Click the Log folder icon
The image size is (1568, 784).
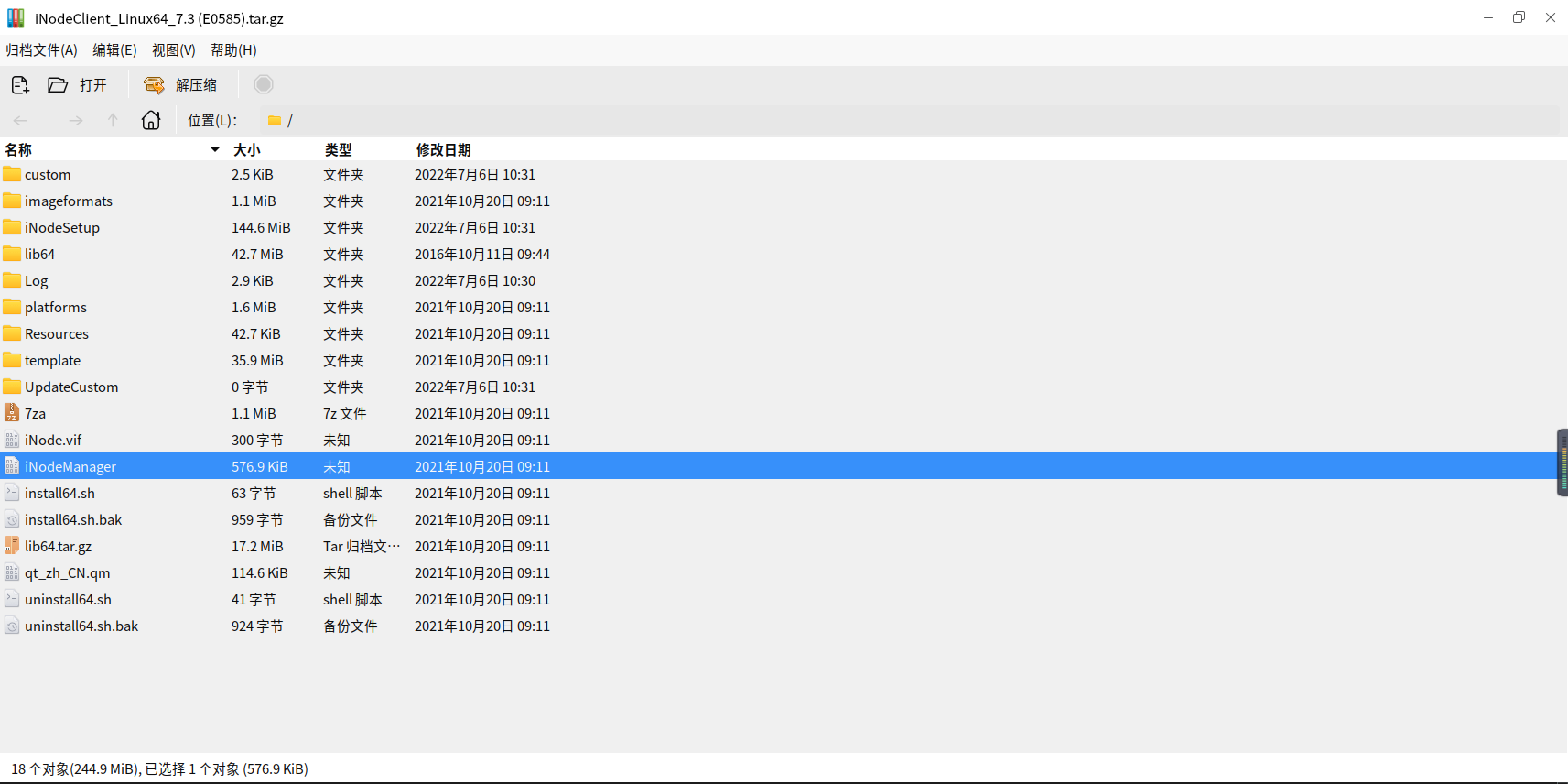12,280
